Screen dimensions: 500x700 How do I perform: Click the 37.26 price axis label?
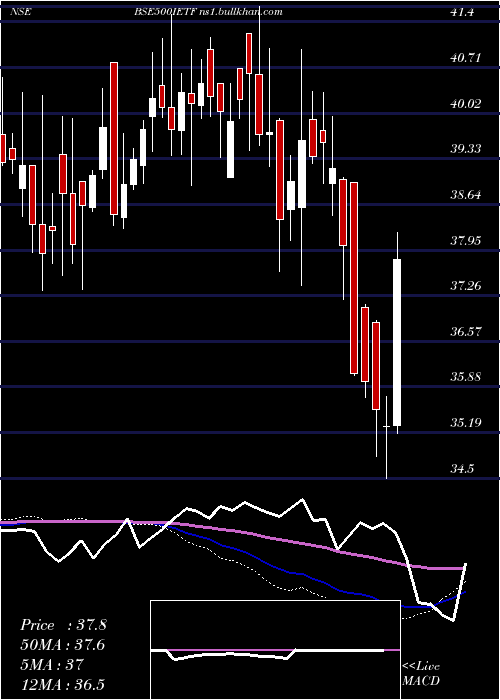coord(466,286)
